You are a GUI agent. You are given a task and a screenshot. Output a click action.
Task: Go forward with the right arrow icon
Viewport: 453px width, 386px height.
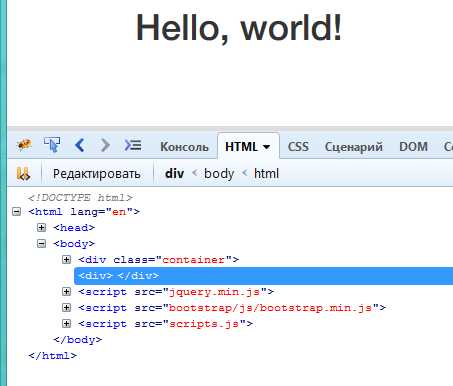[105, 145]
